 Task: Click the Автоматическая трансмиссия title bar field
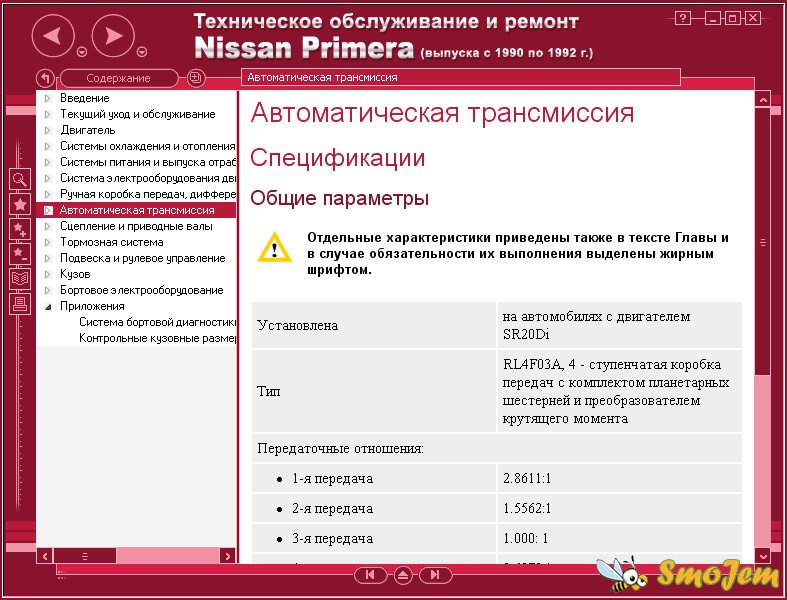461,77
